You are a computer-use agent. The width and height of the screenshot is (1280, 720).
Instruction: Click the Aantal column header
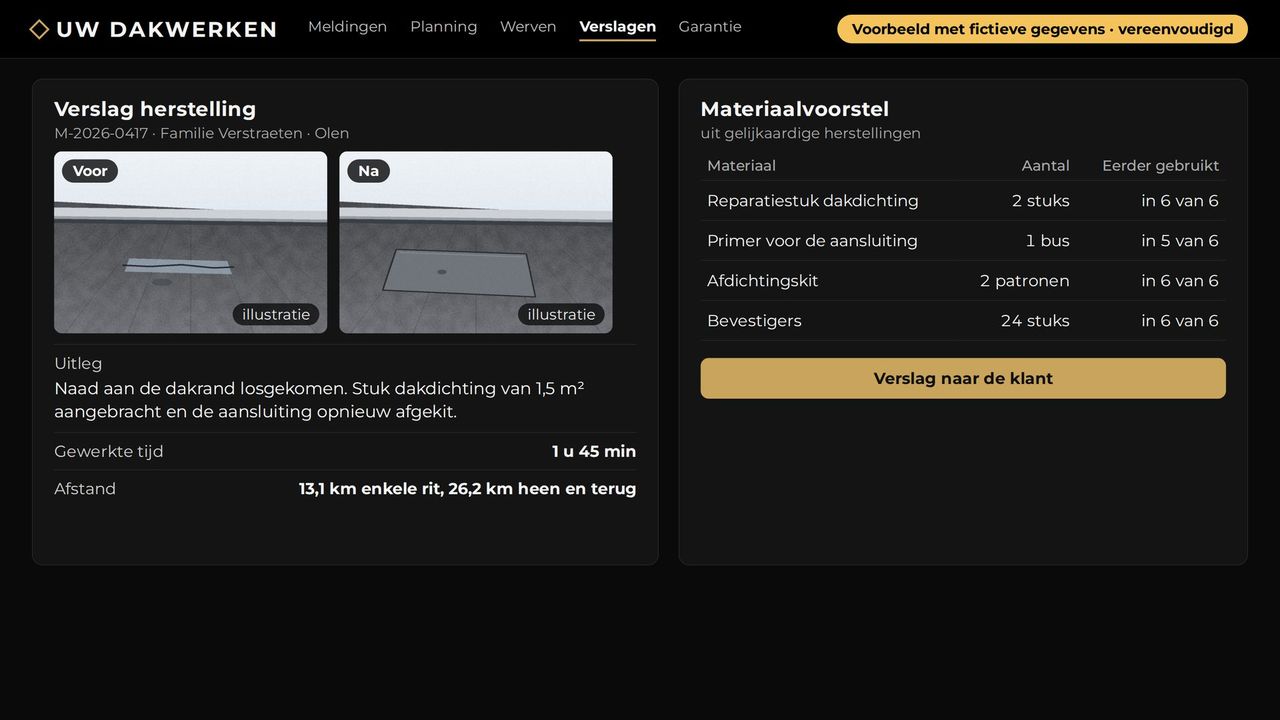(x=1046, y=166)
